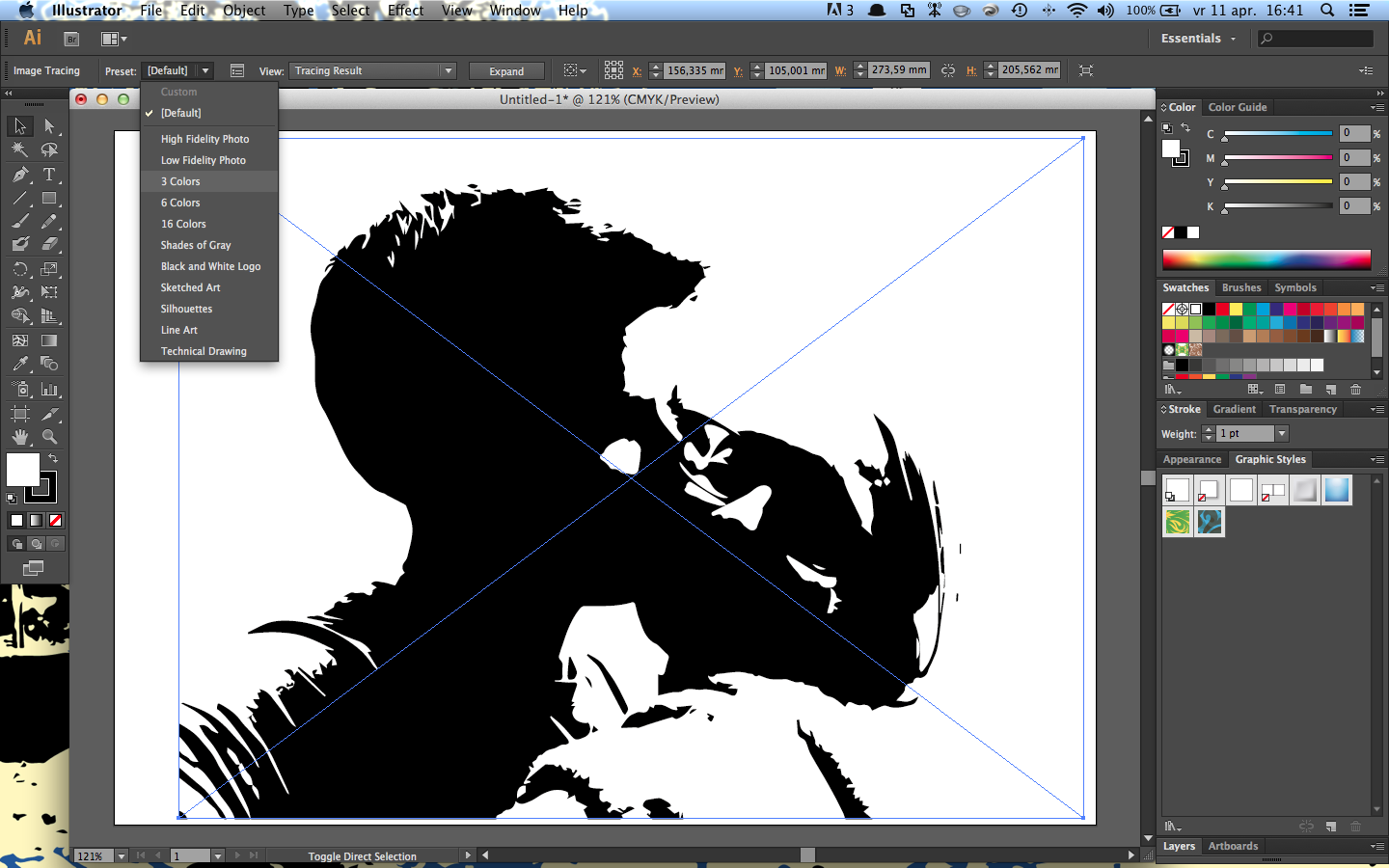Viewport: 1389px width, 868px height.
Task: Swap fill and stroke in toolbox
Action: 54,459
